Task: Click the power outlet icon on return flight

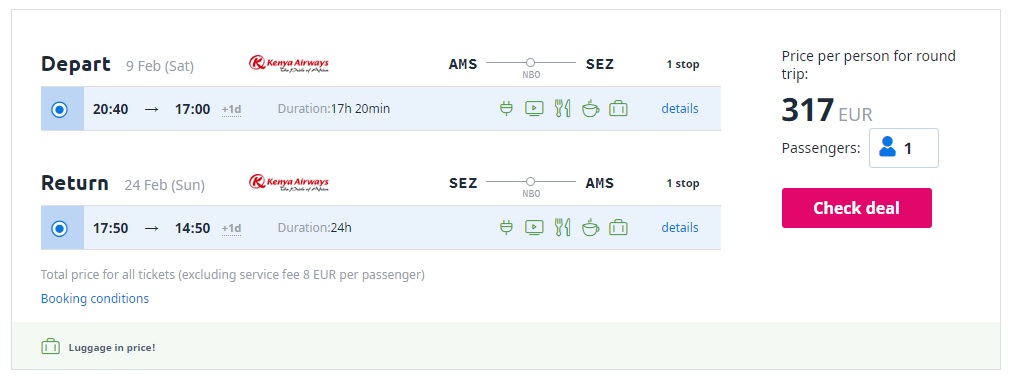Action: click(x=506, y=227)
